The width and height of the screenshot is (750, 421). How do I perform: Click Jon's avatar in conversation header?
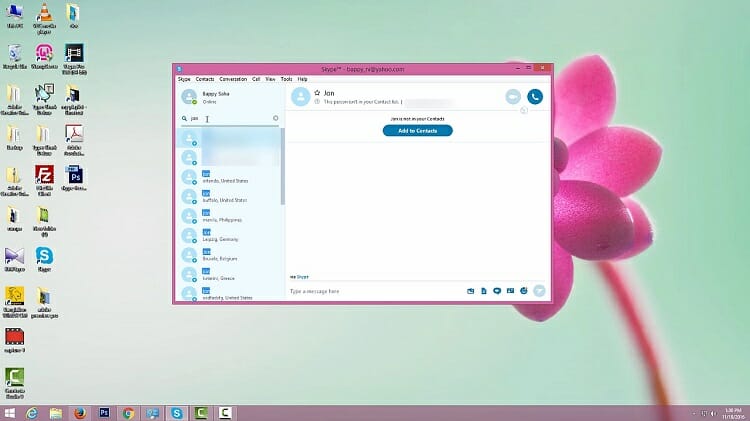[x=301, y=97]
